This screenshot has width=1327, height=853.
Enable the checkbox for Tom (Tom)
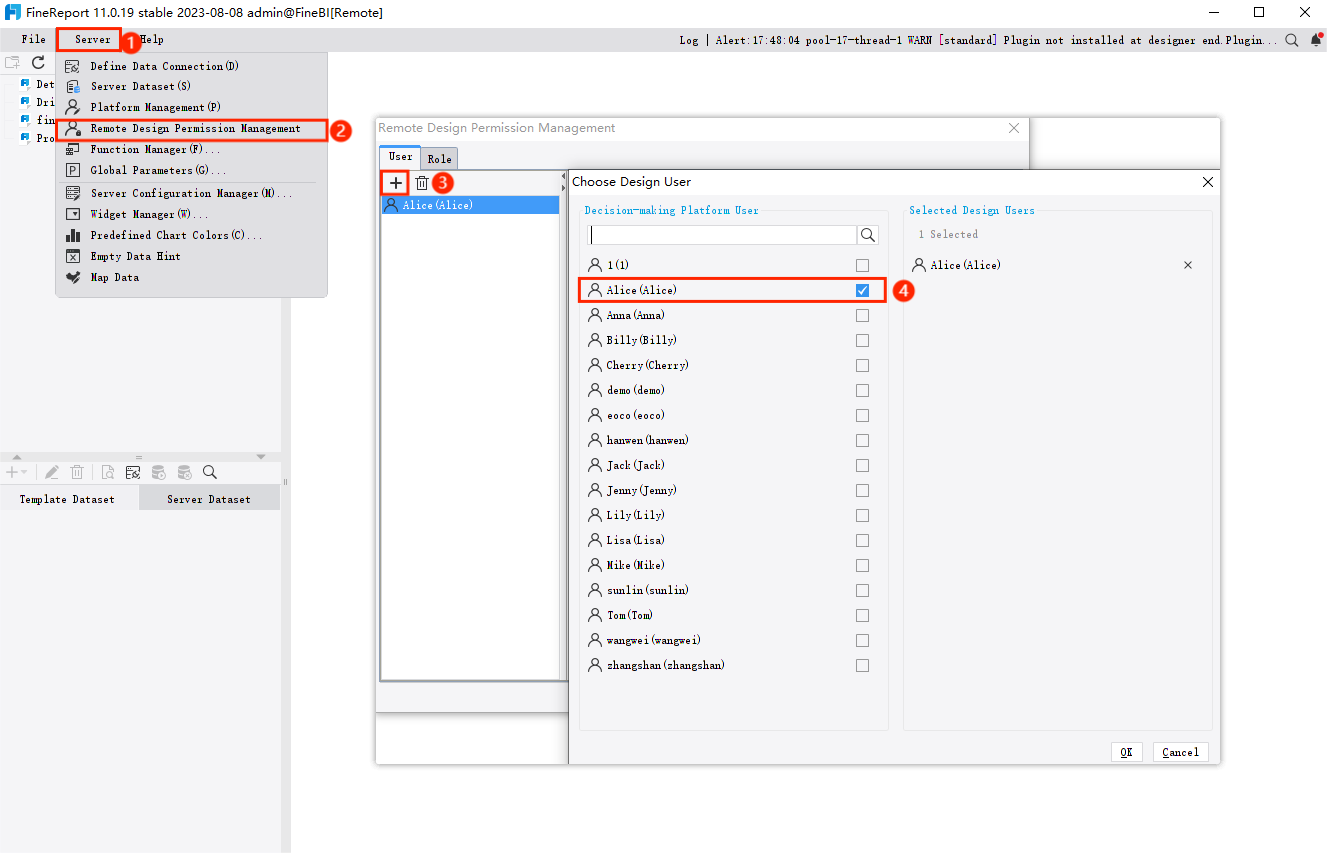click(862, 615)
